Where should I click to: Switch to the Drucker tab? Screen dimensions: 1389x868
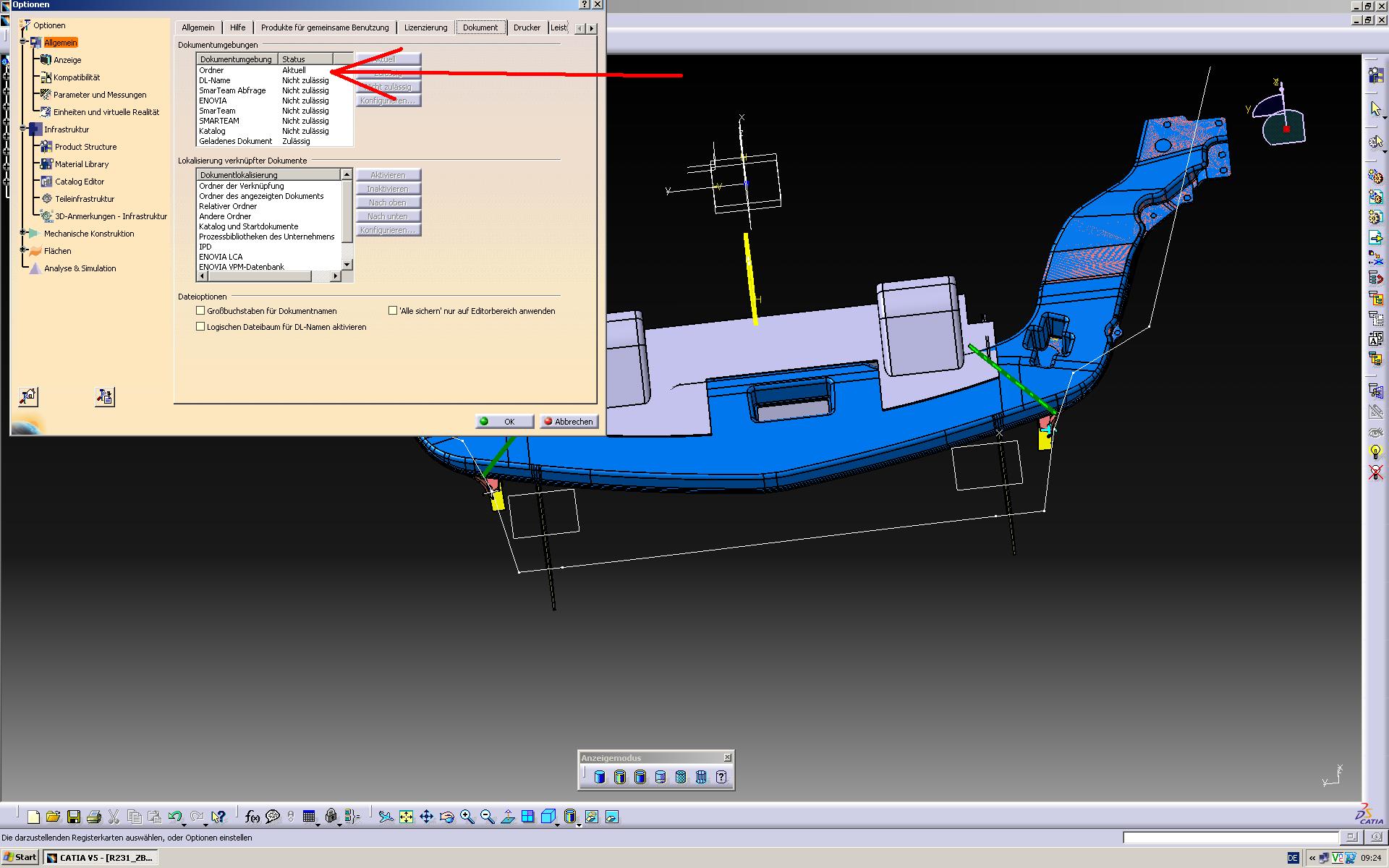[x=527, y=27]
